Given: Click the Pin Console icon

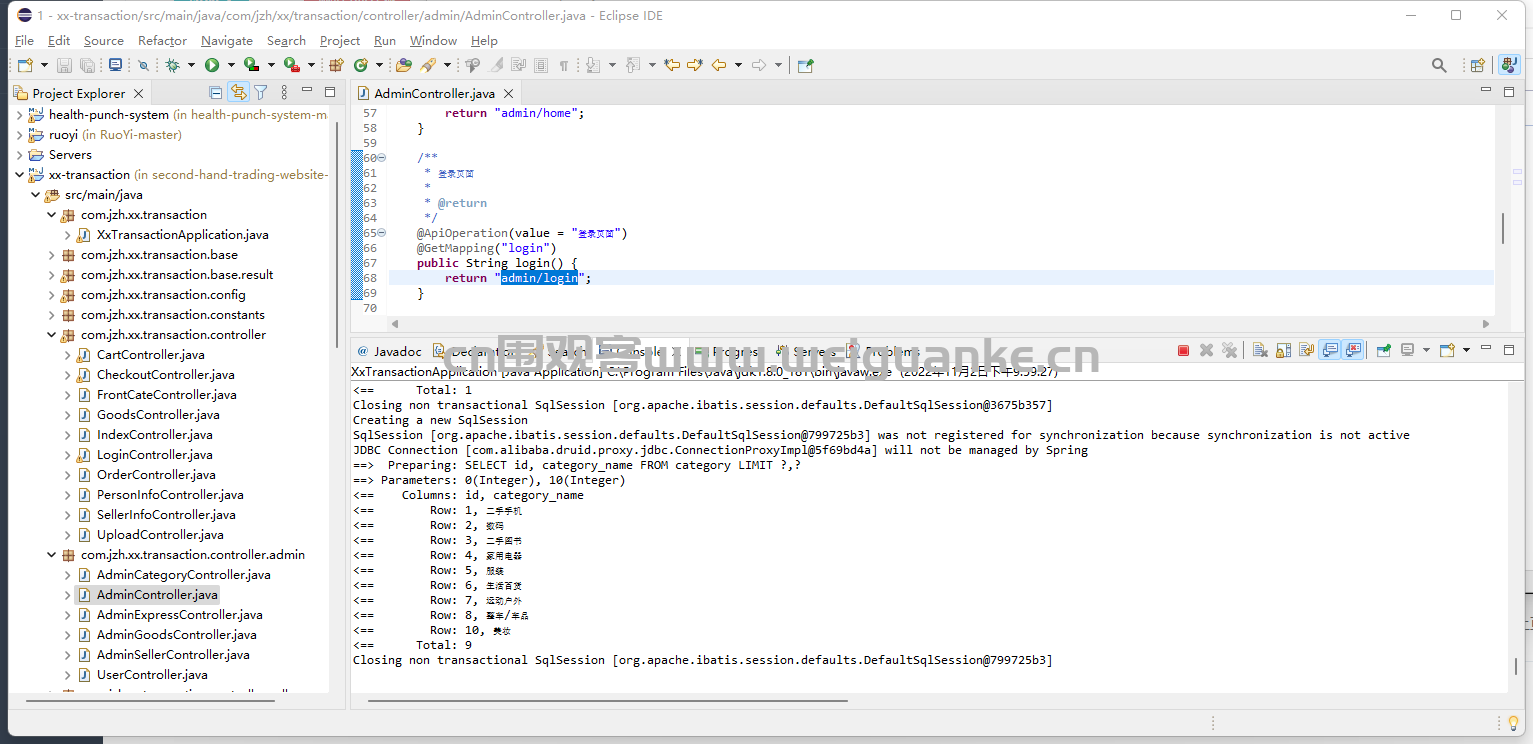Looking at the screenshot, I should 1384,350.
